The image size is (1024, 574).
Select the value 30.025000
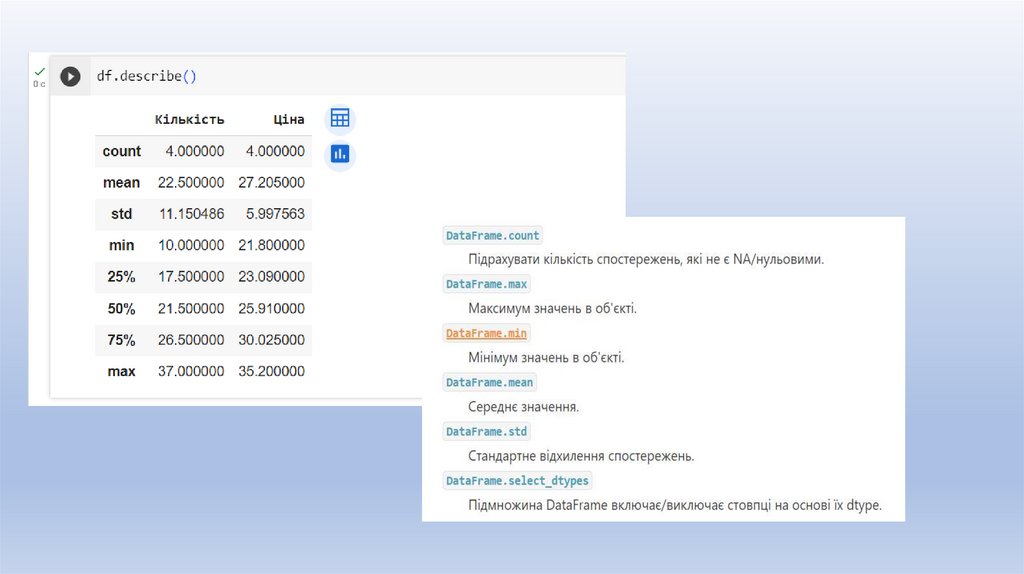tap(271, 340)
